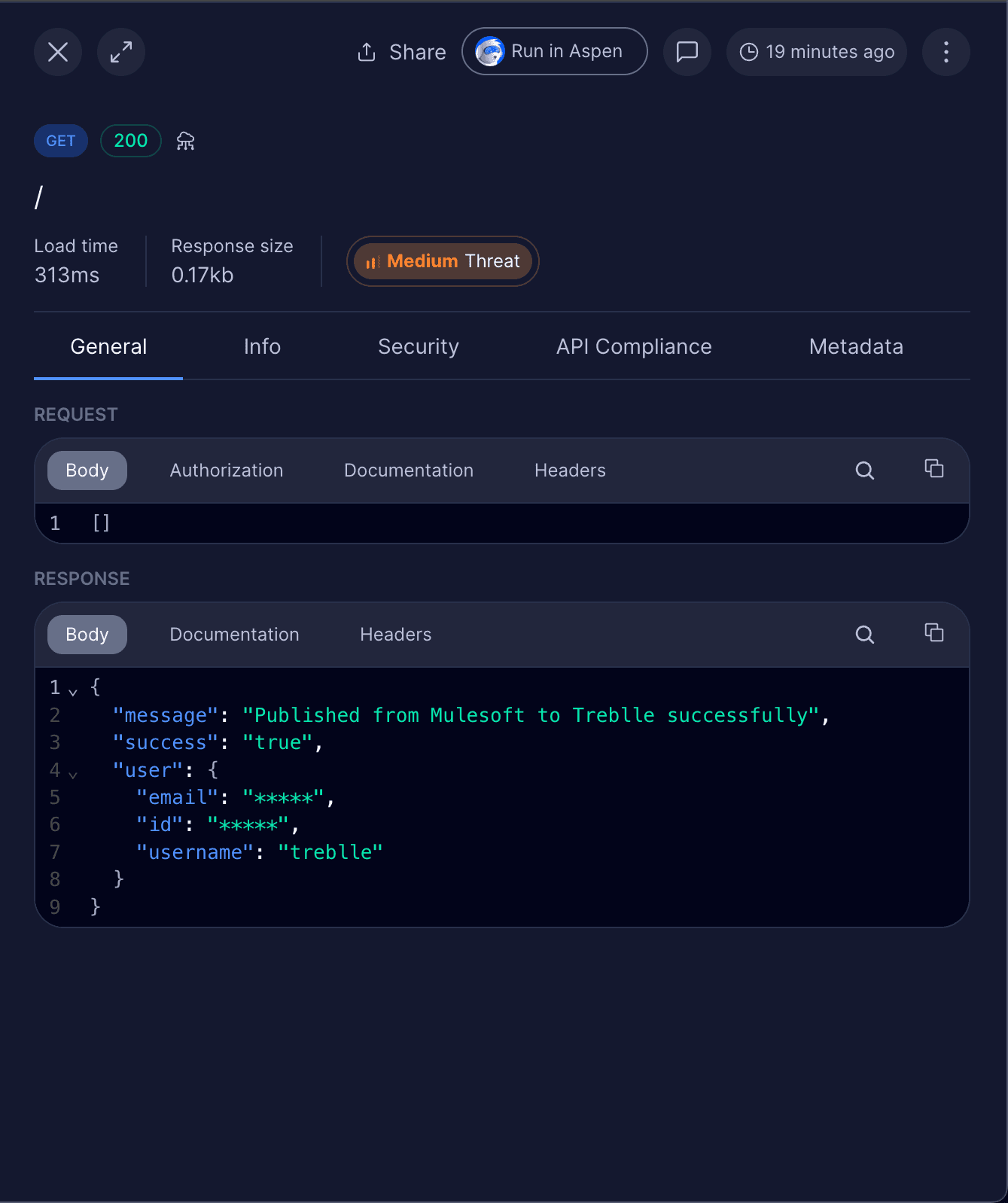Click the Share button
Screen dimensions: 1008x1203
401,52
